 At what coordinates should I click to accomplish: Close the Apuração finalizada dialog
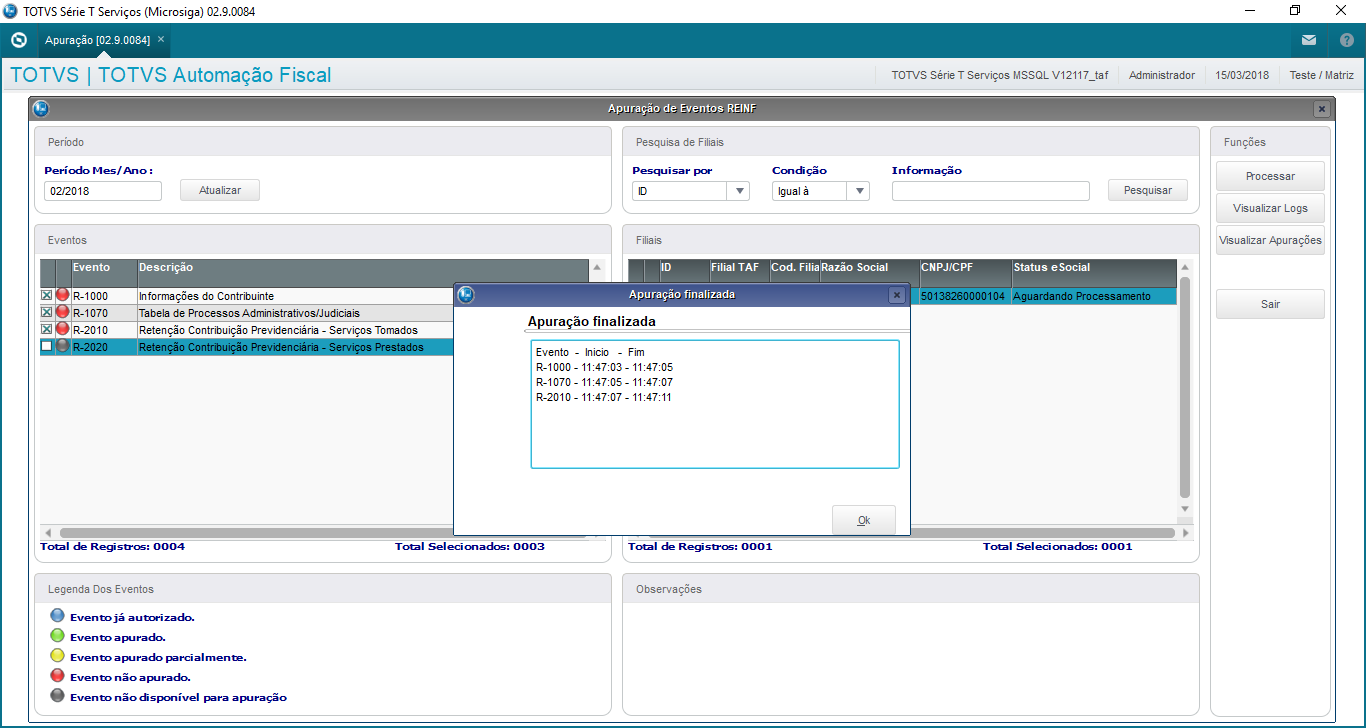[x=897, y=295]
